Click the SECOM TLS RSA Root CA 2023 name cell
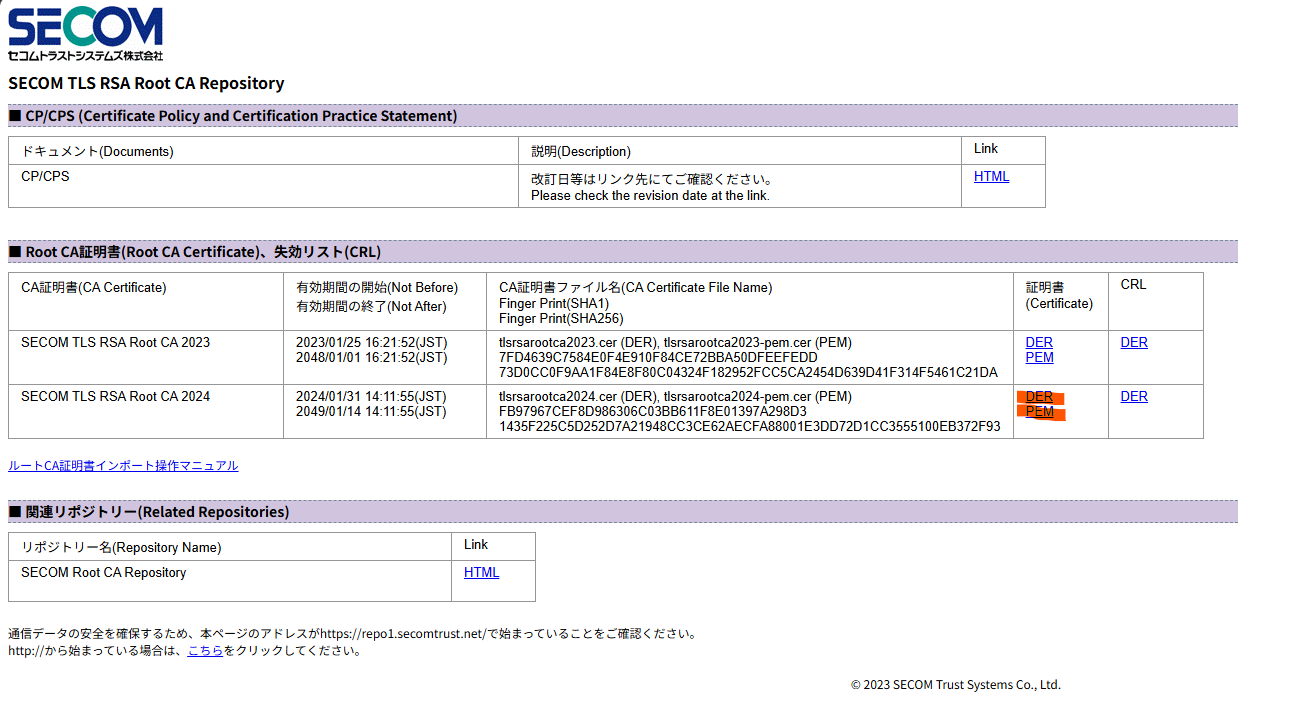Screen dimensions: 1304x718 click(x=116, y=342)
